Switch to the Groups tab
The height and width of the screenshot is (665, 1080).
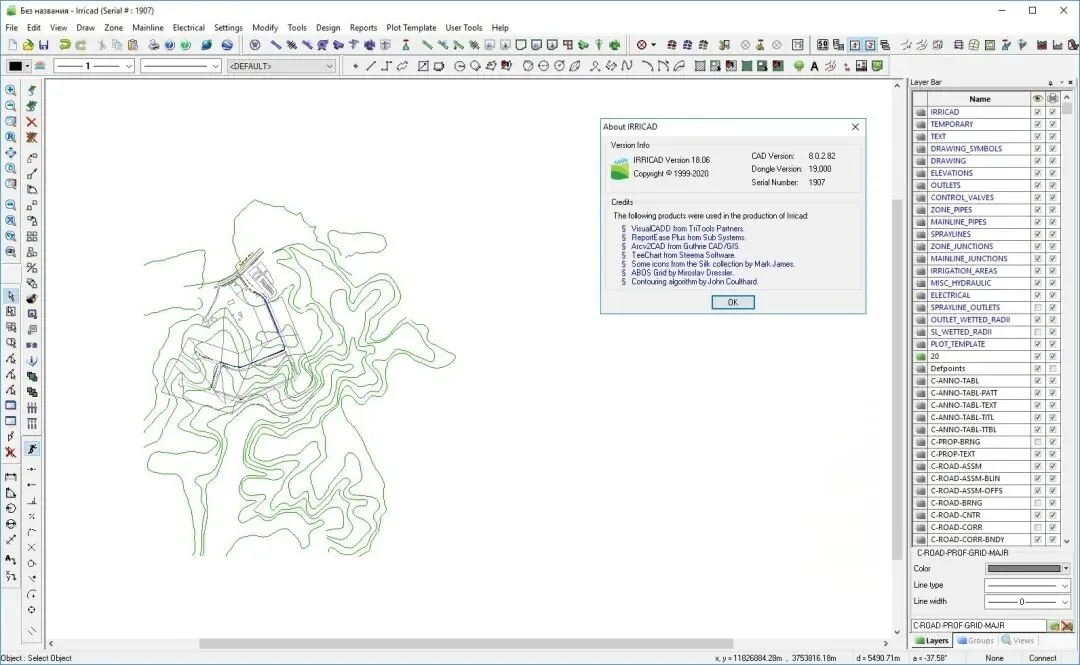click(x=975, y=640)
